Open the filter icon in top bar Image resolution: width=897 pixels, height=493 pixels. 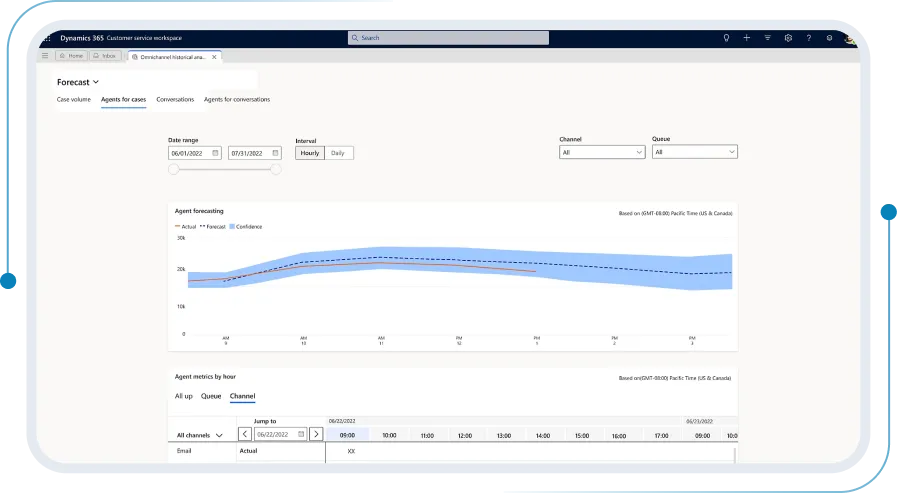[767, 38]
